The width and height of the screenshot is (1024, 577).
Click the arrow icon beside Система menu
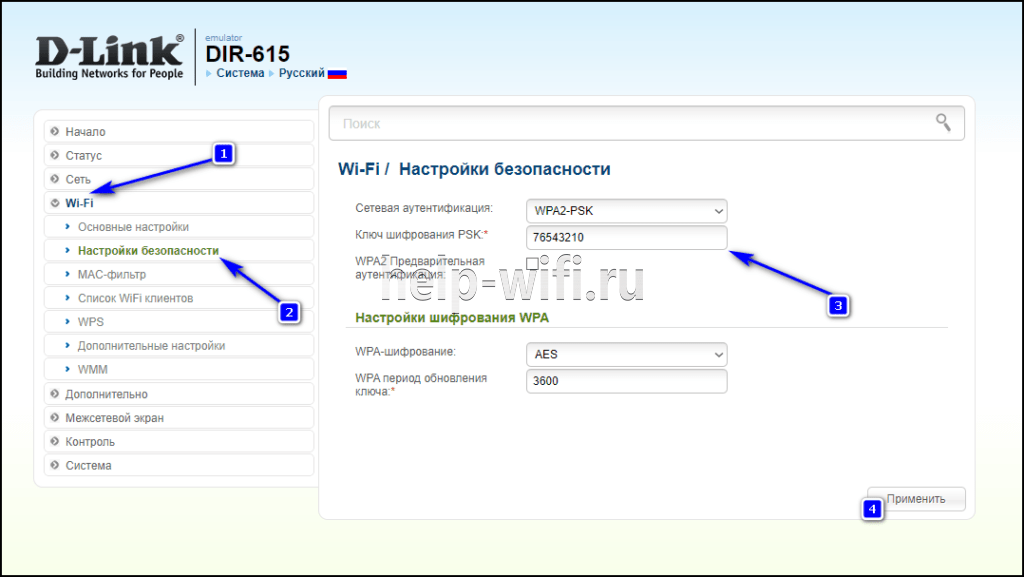click(x=55, y=465)
